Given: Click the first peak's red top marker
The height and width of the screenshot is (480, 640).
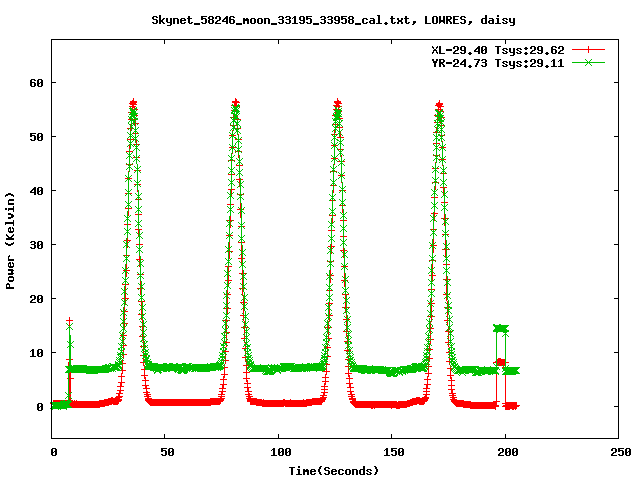Looking at the screenshot, I should 133,103.
